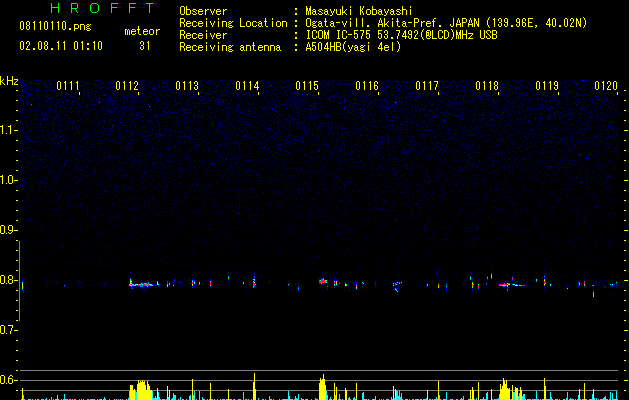
Task: Click the meteor count 31
Action: pos(145,46)
